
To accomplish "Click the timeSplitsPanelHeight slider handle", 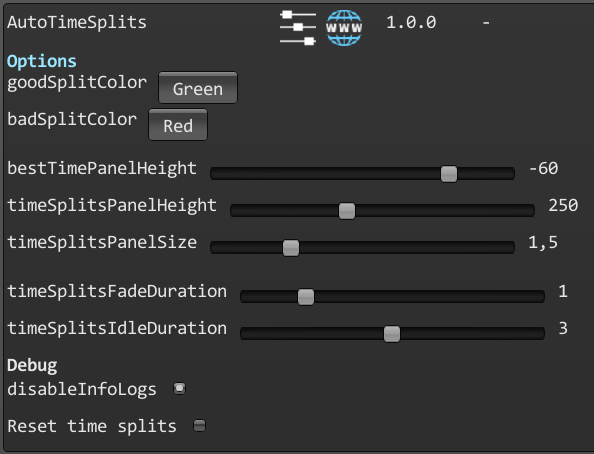I will 347,210.
